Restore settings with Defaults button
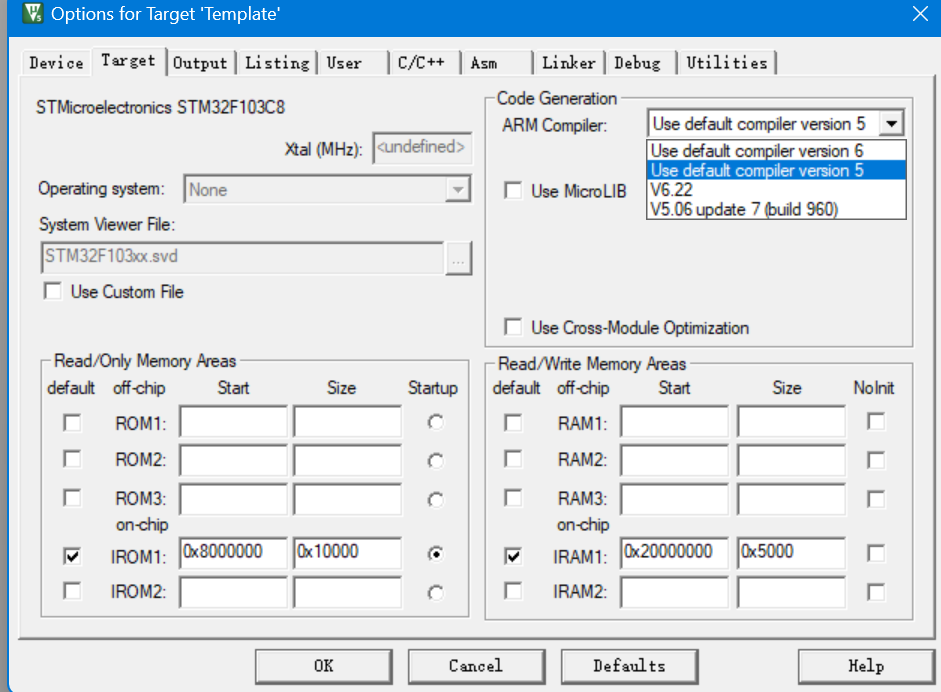This screenshot has height=692, width=941. pyautogui.click(x=630, y=666)
